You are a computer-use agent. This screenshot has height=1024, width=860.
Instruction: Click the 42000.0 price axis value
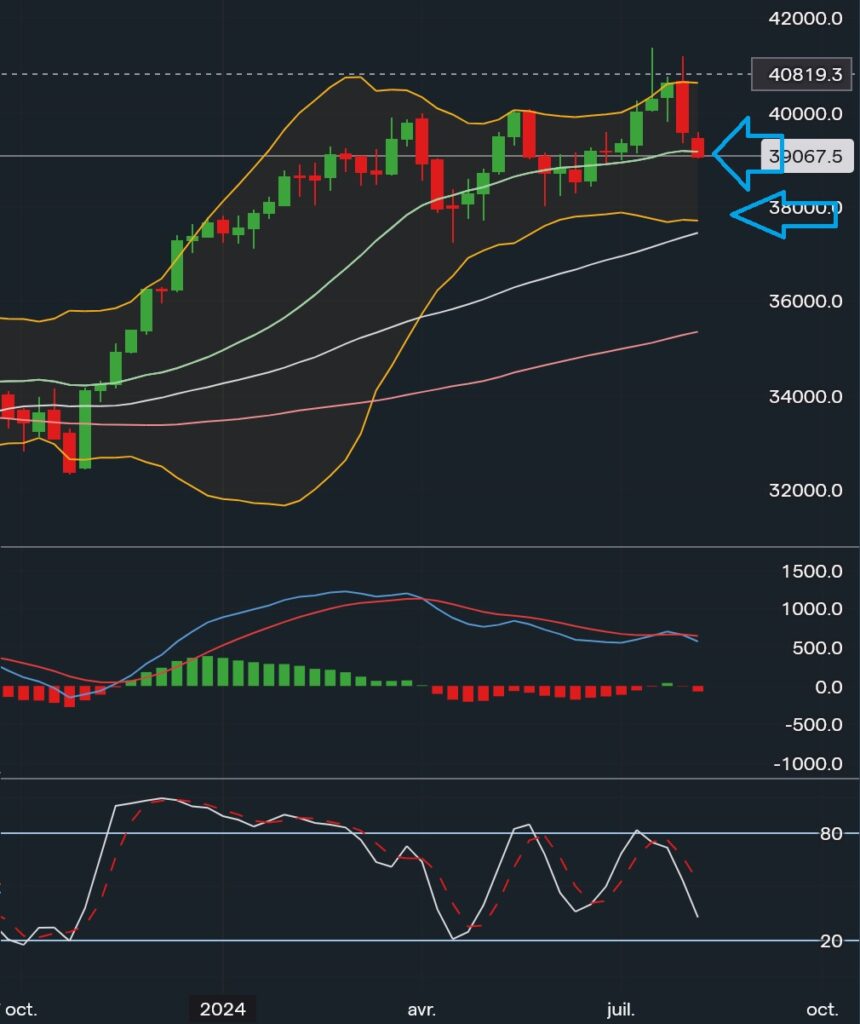pos(805,18)
